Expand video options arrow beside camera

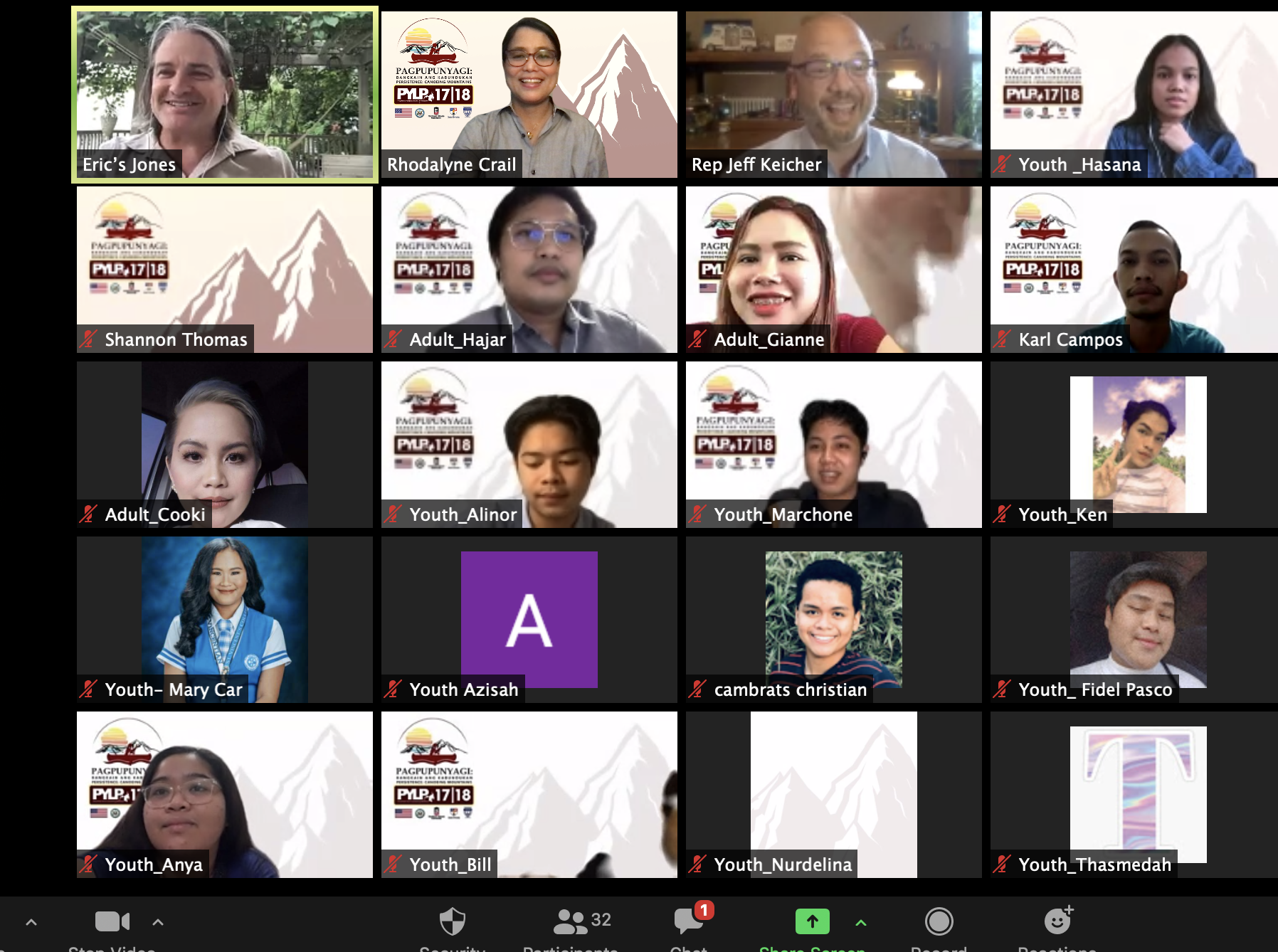click(x=158, y=923)
